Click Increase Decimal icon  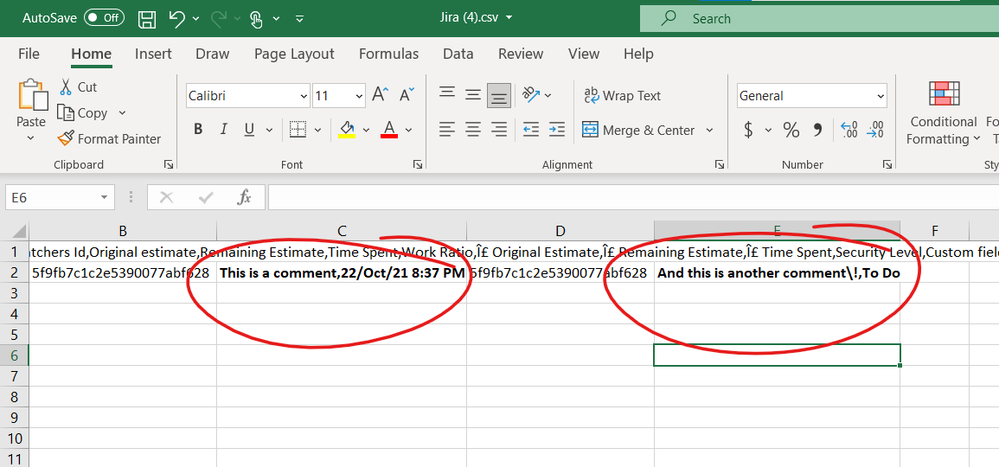coord(849,130)
